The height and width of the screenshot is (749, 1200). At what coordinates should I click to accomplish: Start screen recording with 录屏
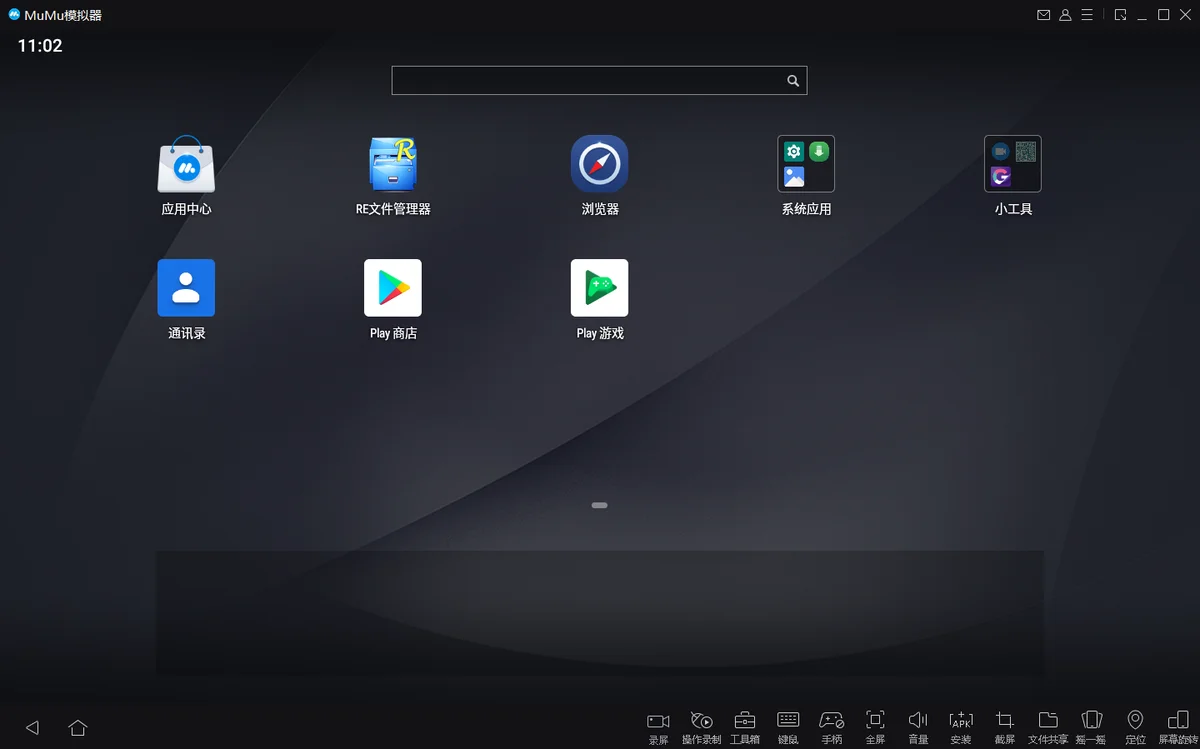658,727
